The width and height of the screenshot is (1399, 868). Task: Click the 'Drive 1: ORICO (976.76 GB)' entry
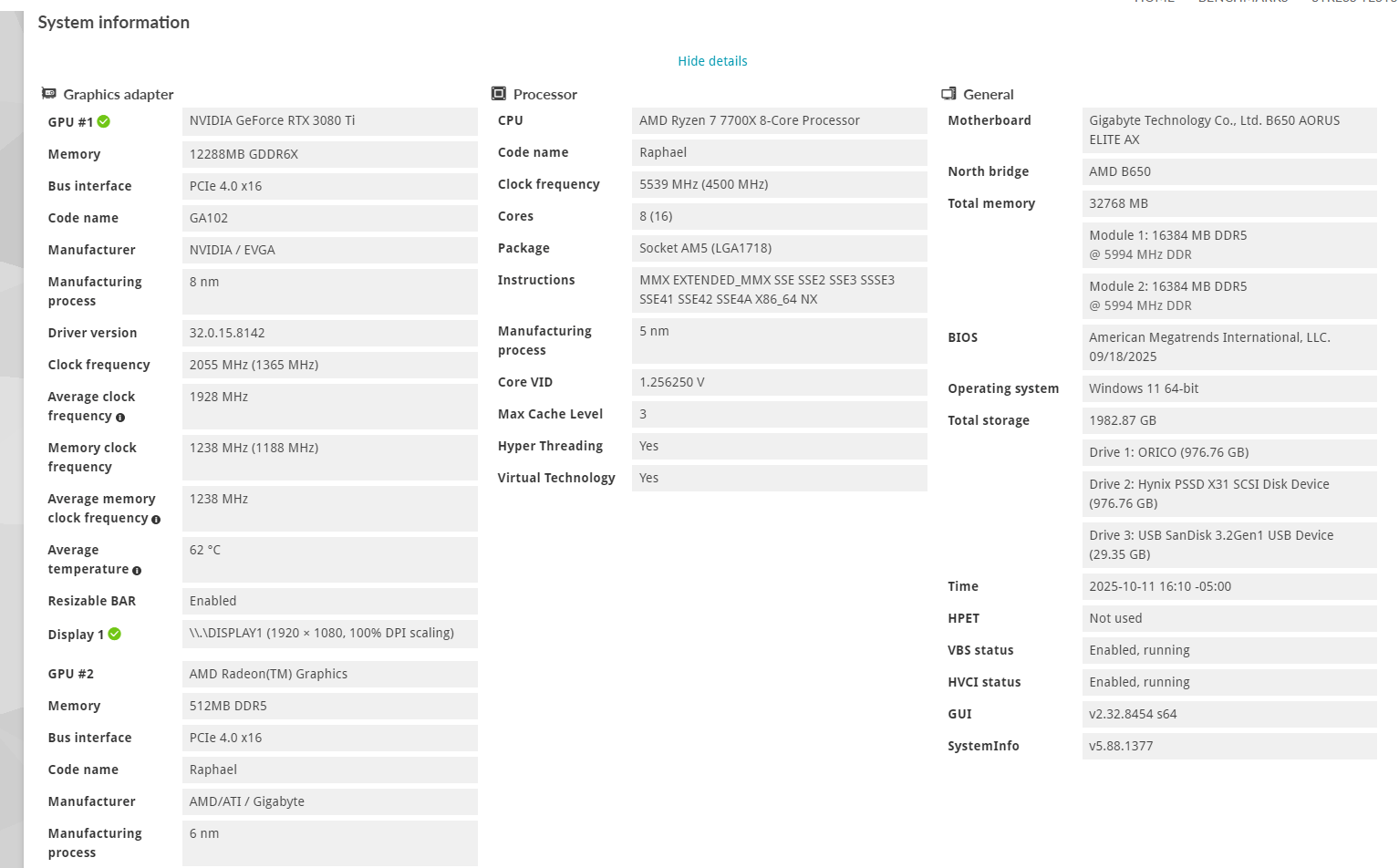tap(1229, 452)
